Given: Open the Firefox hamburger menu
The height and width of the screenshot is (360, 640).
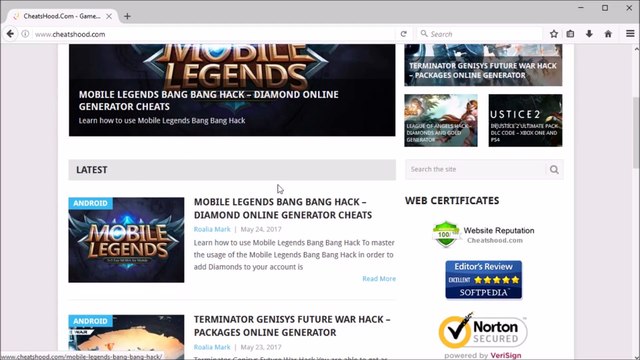Looking at the screenshot, I should tap(630, 34).
